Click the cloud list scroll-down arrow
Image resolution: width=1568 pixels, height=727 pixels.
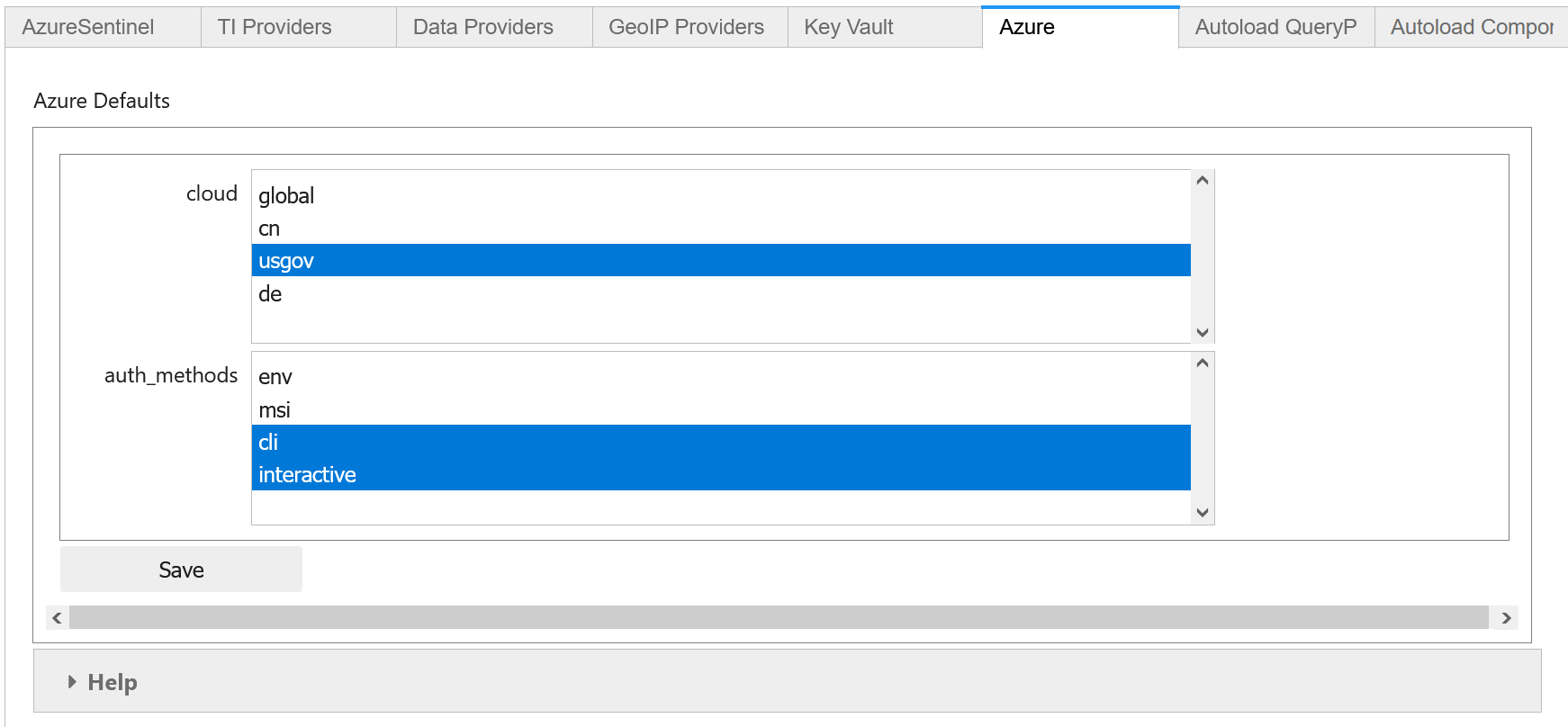pos(1203,332)
